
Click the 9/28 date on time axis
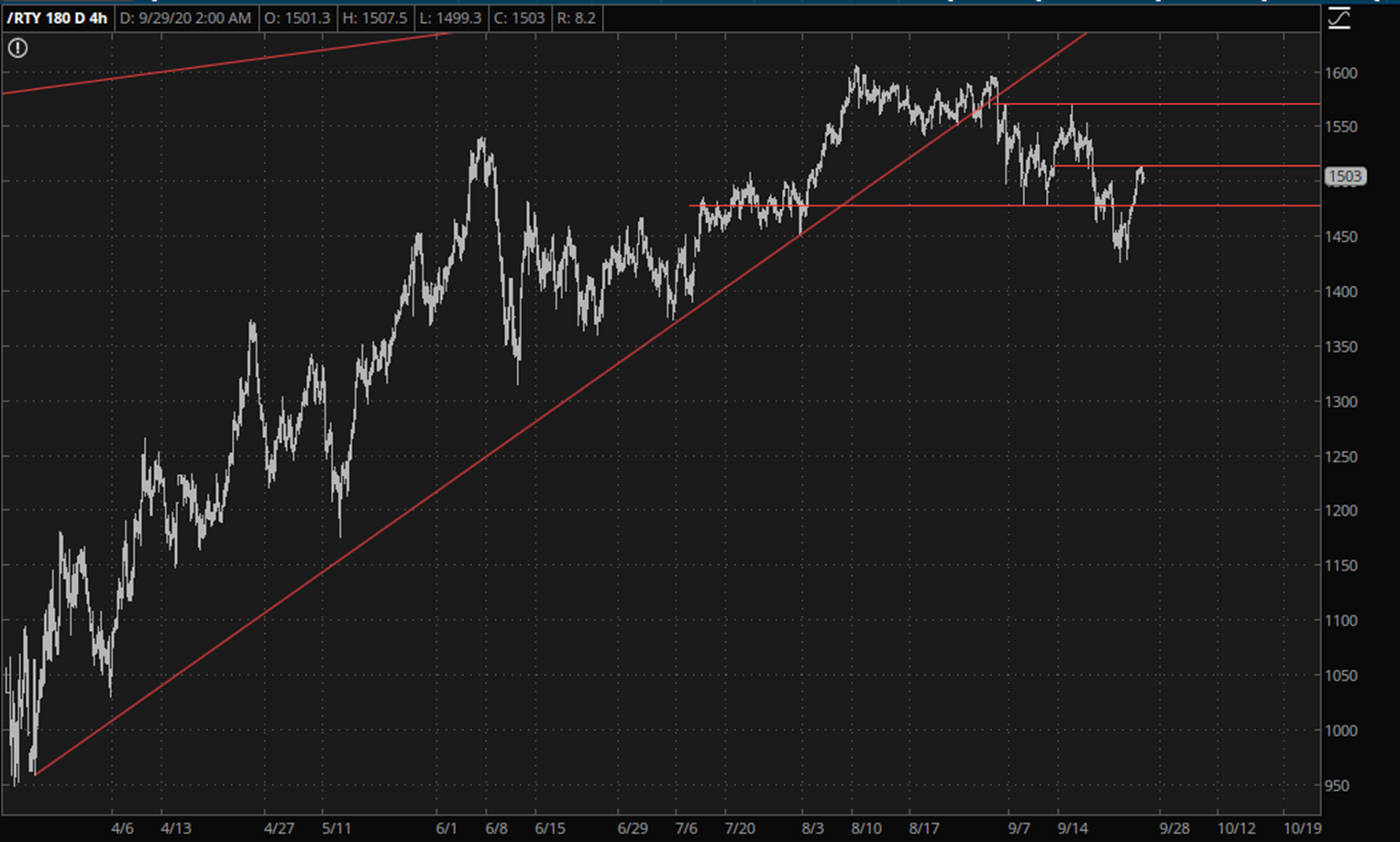pos(1174,828)
